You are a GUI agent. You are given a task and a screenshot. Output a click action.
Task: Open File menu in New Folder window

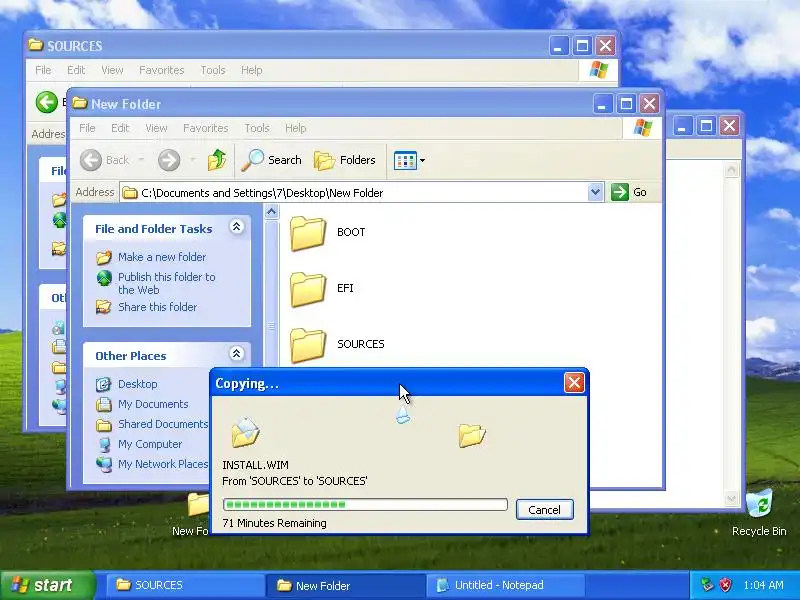[87, 128]
